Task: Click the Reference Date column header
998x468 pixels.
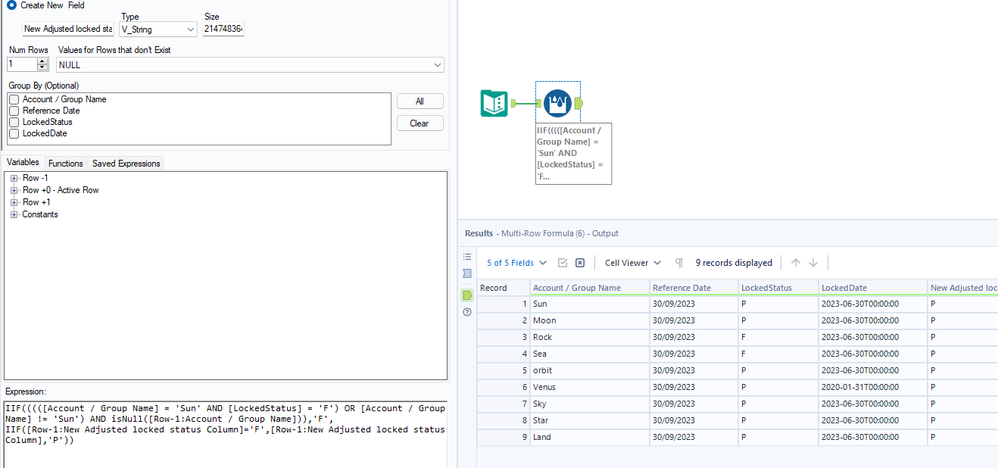Action: point(694,288)
